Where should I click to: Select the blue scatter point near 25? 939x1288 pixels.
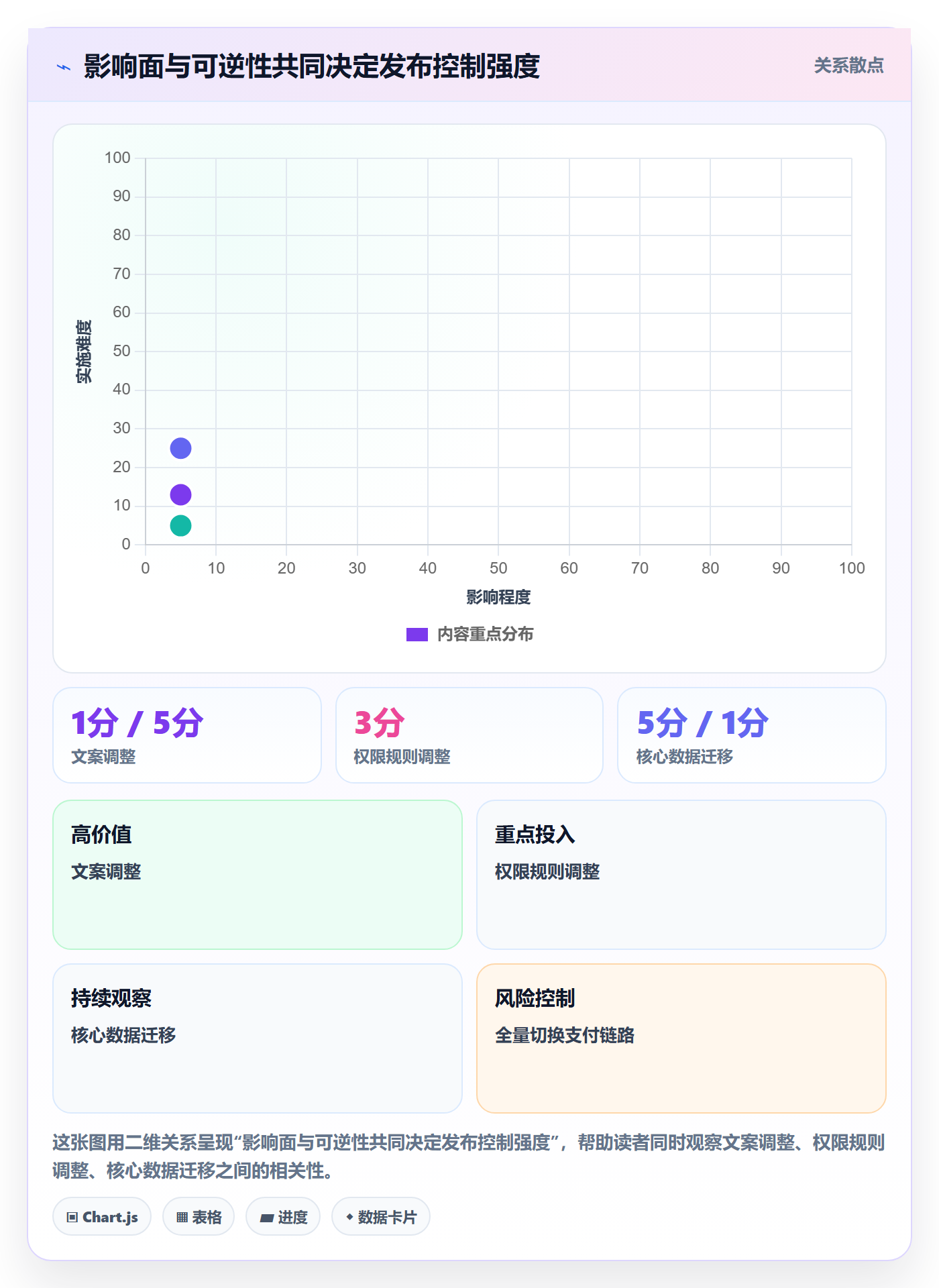point(180,448)
